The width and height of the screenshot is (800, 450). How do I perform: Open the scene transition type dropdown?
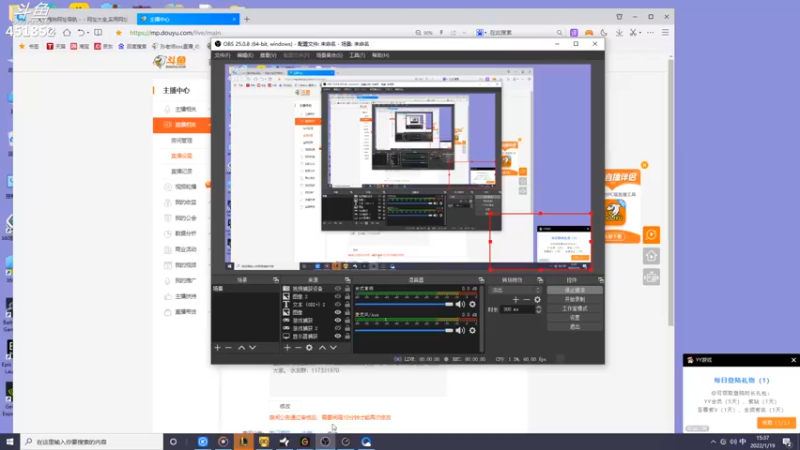coord(514,290)
